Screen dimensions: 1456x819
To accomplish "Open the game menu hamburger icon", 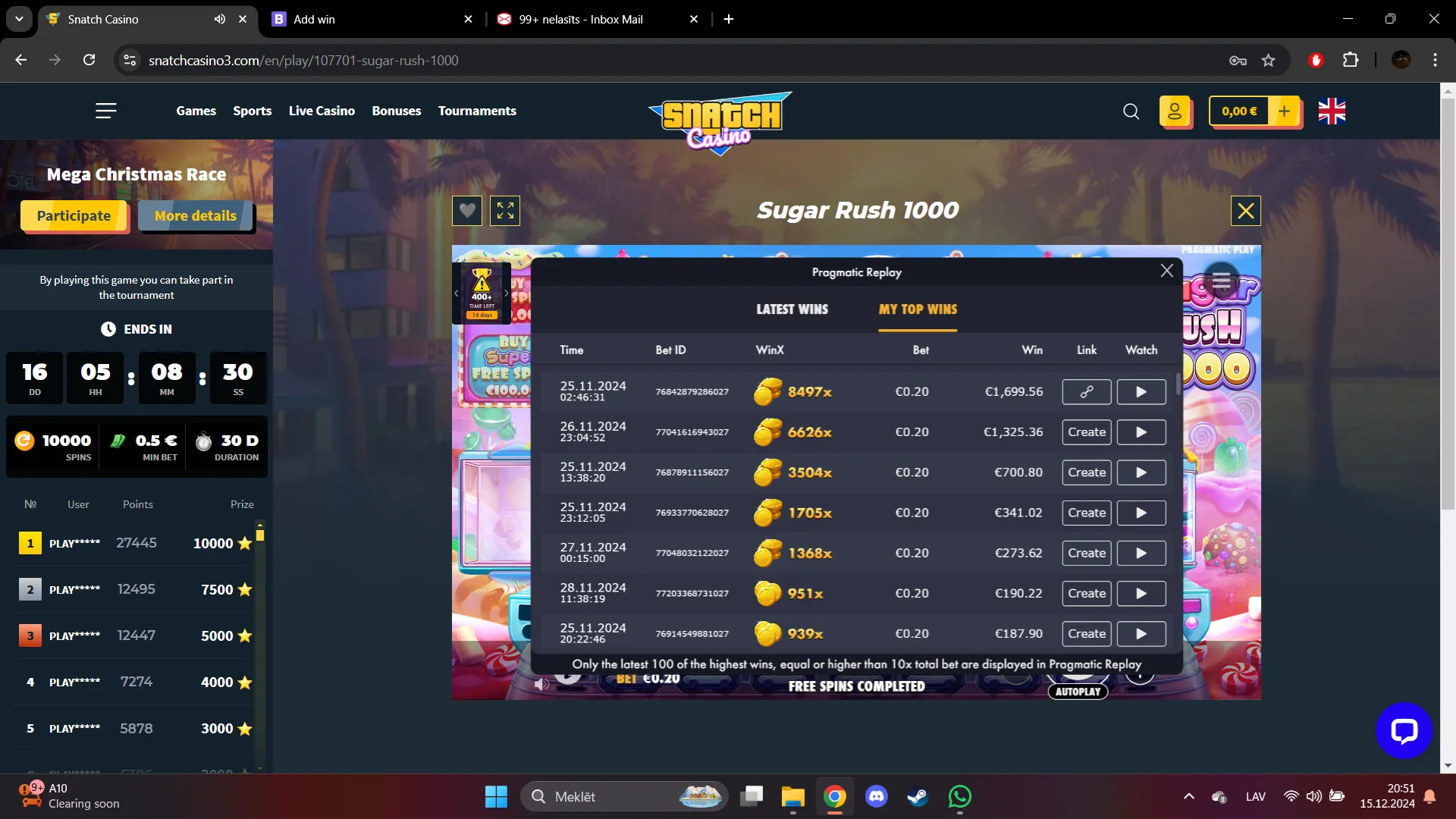I will point(1221,281).
